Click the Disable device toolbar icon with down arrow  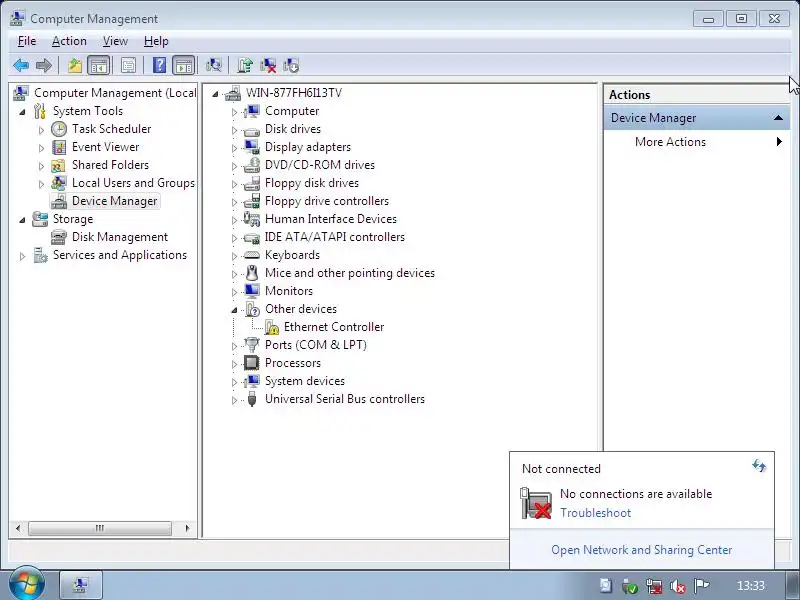click(x=291, y=65)
